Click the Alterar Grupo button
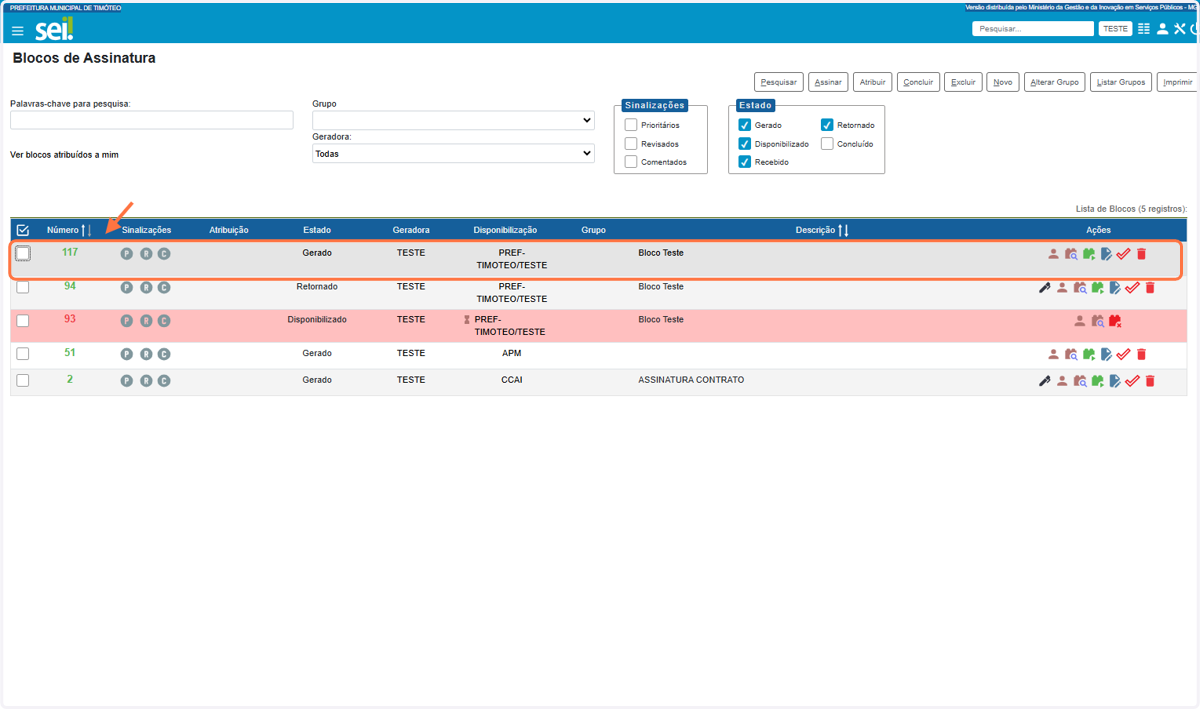The height and width of the screenshot is (709, 1200). click(x=1055, y=82)
